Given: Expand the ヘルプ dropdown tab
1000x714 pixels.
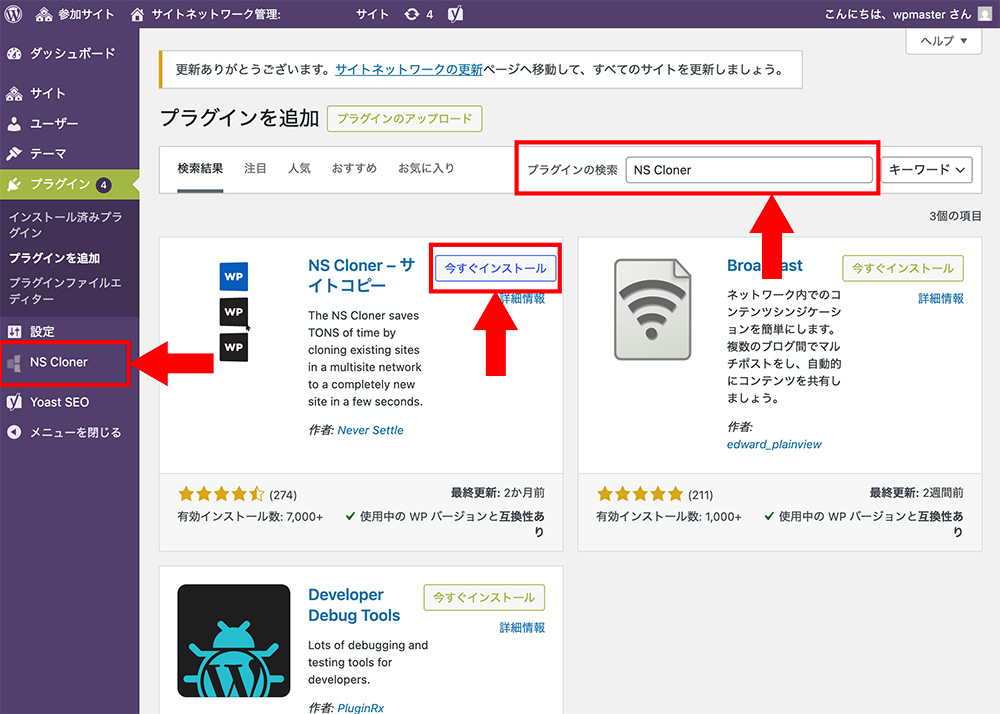Looking at the screenshot, I should pos(943,41).
